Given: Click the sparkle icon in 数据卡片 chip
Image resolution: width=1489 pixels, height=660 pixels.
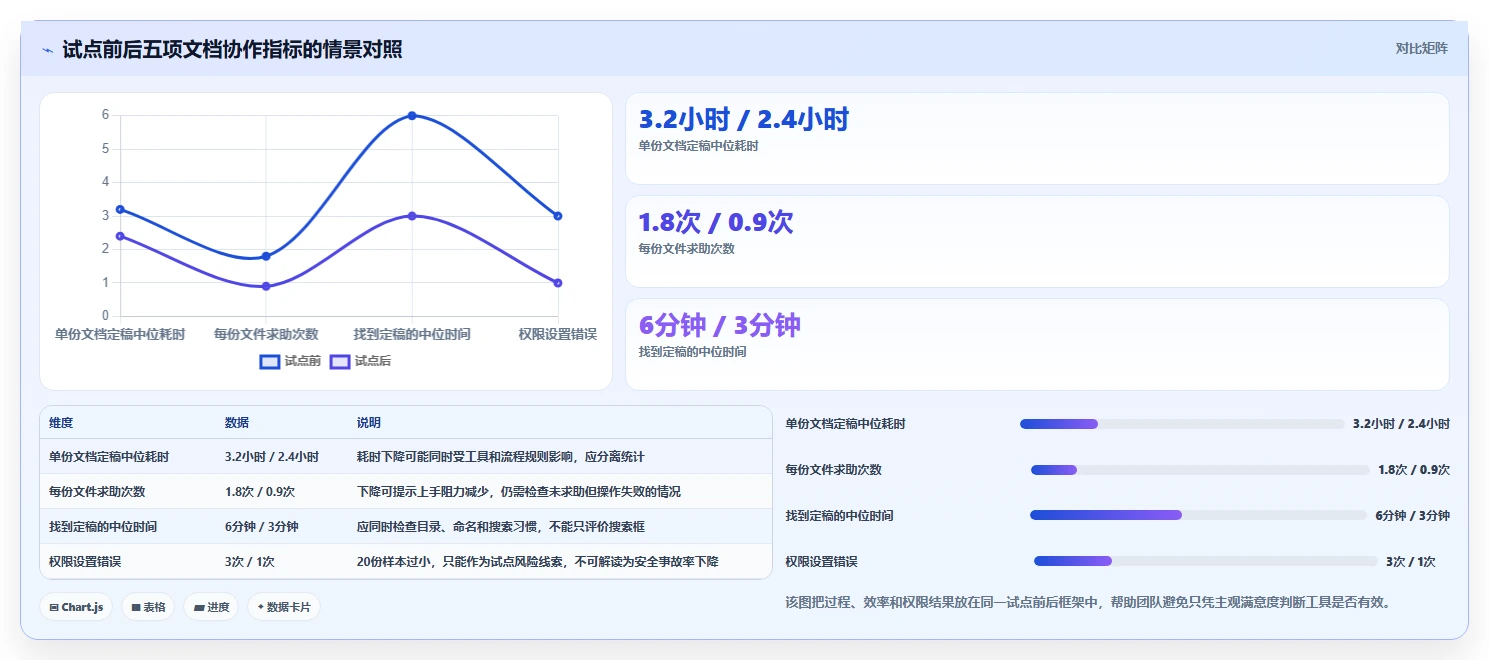Looking at the screenshot, I should [x=261, y=607].
